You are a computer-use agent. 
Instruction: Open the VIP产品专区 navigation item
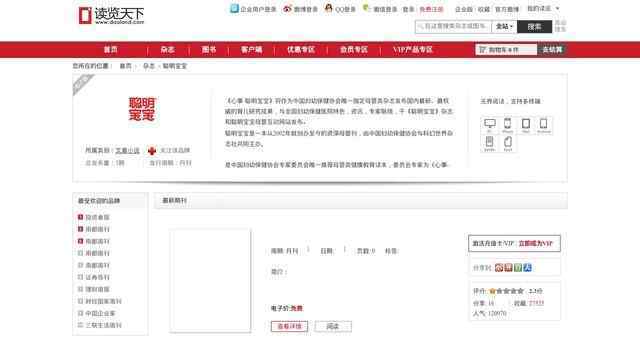(x=413, y=49)
